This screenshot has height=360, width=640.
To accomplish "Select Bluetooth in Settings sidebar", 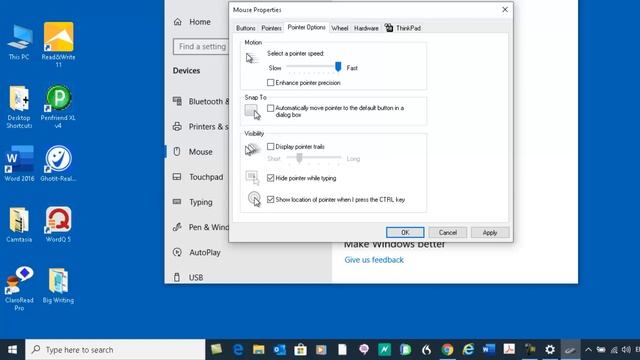I will coord(200,101).
